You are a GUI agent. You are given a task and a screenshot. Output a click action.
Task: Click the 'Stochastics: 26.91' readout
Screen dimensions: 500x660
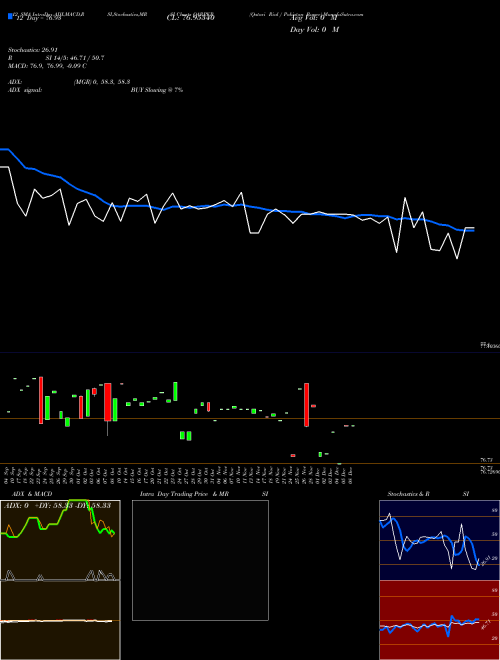[x=32, y=50]
